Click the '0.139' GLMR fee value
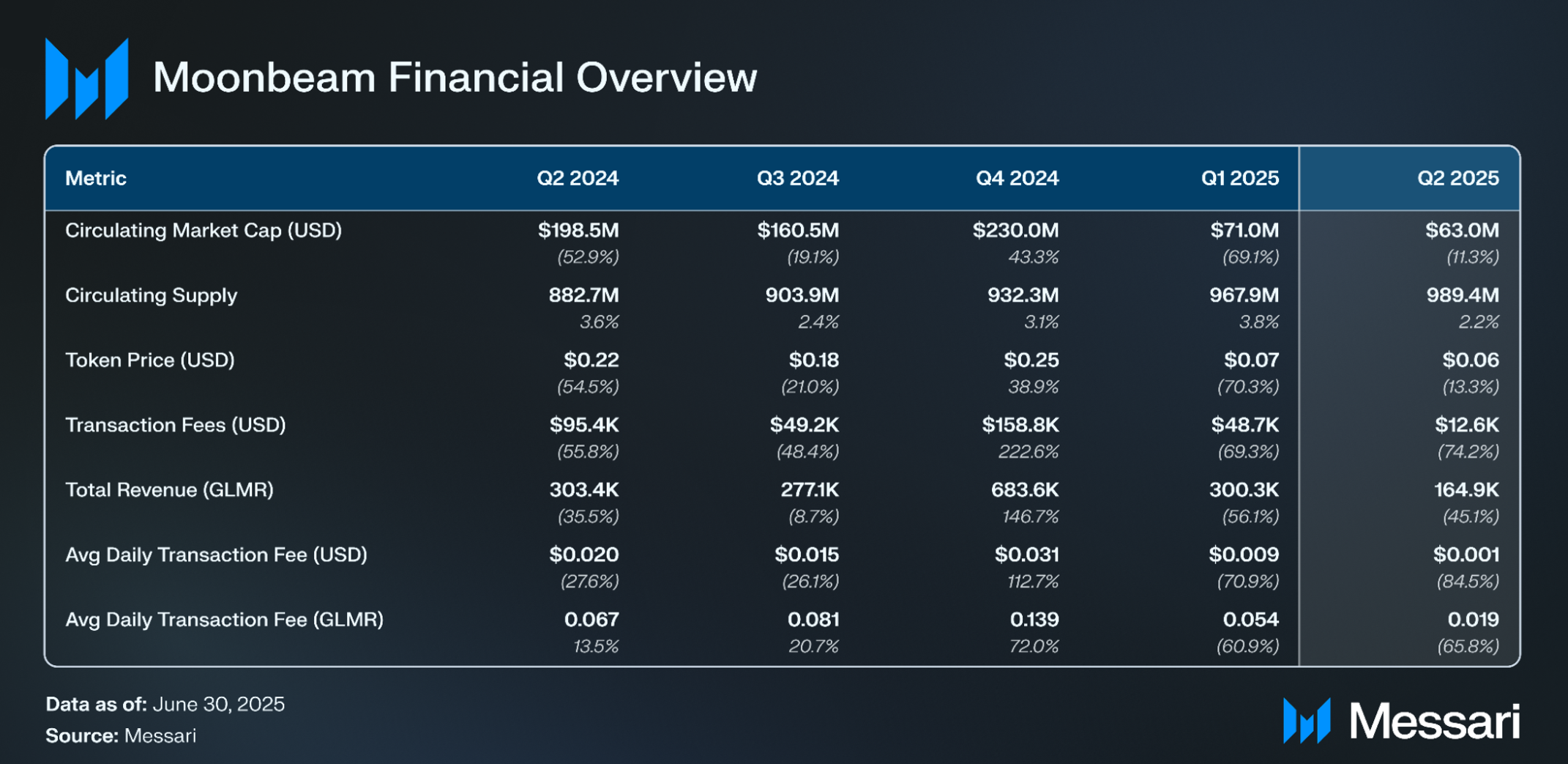Screen dimensions: 1568x764 pyautogui.click(x=1034, y=620)
